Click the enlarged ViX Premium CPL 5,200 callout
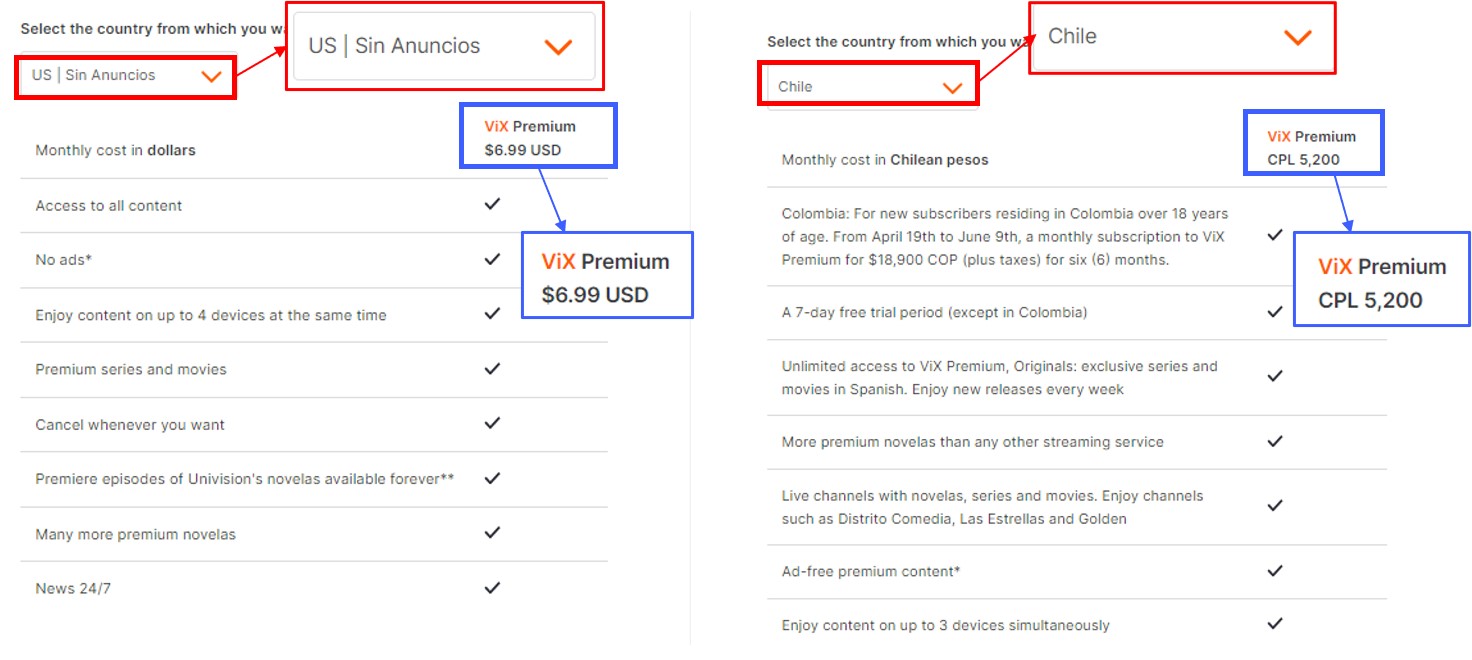The width and height of the screenshot is (1472, 660). pyautogui.click(x=1381, y=282)
